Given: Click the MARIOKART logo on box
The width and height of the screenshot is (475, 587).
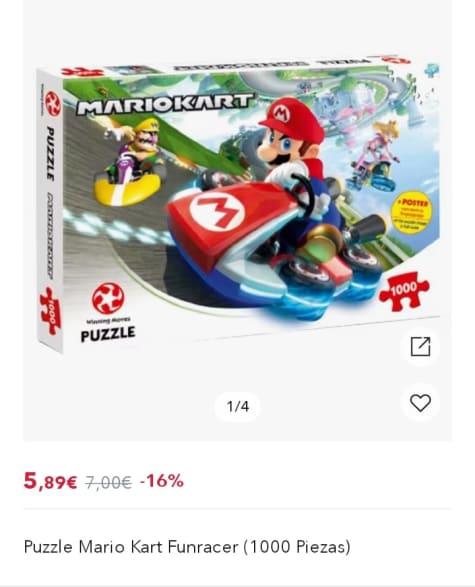Looking at the screenshot, I should tap(165, 104).
